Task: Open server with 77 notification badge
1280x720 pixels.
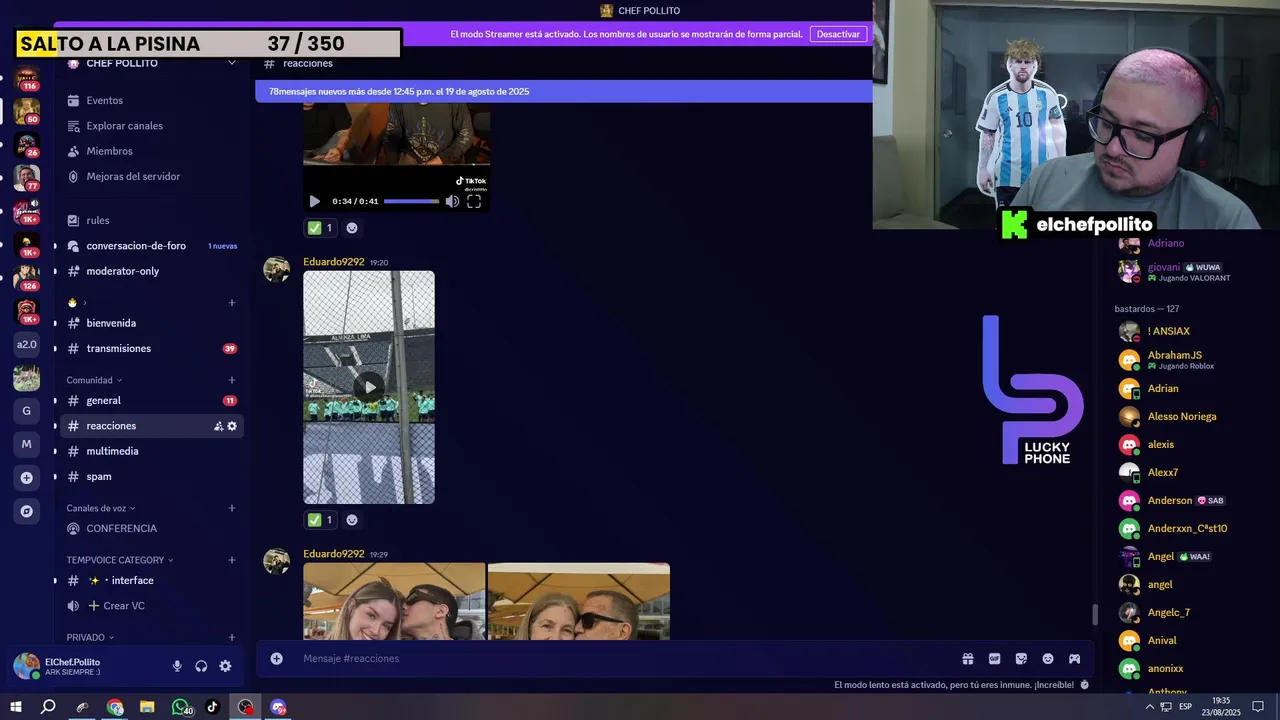Action: point(27,178)
